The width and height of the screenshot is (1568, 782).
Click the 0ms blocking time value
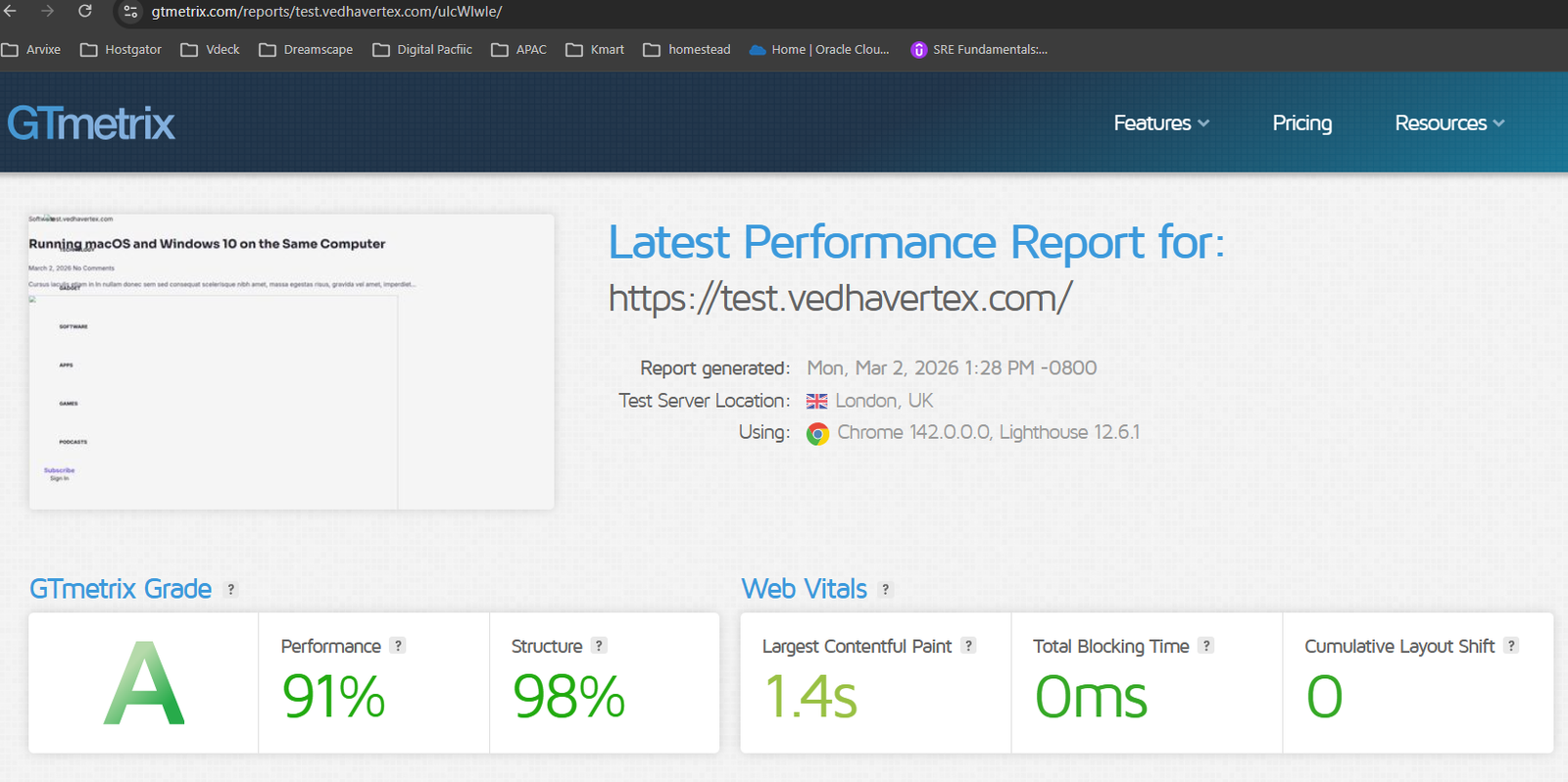point(1091,697)
